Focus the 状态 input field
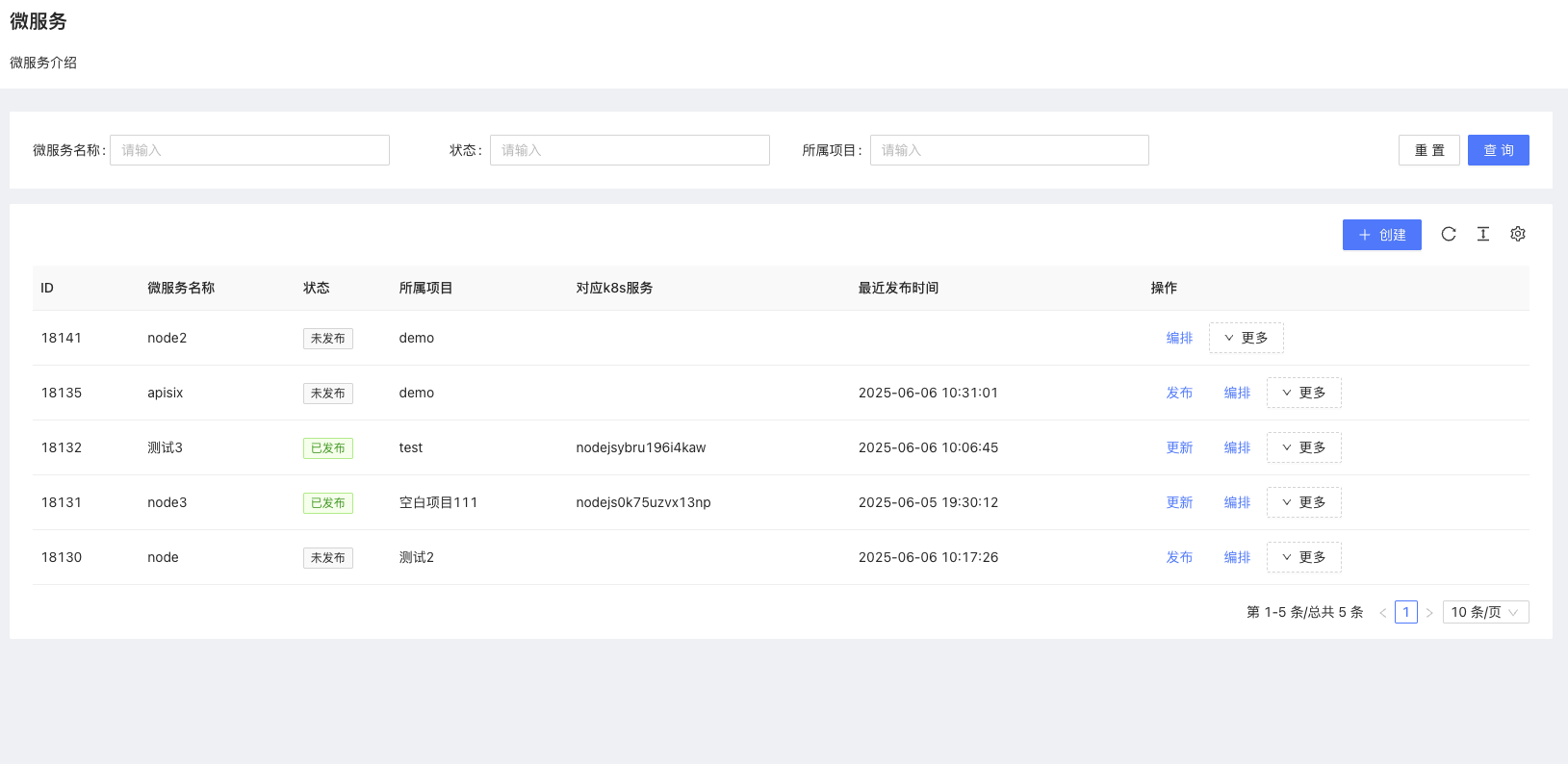The image size is (1568, 764). tap(630, 150)
